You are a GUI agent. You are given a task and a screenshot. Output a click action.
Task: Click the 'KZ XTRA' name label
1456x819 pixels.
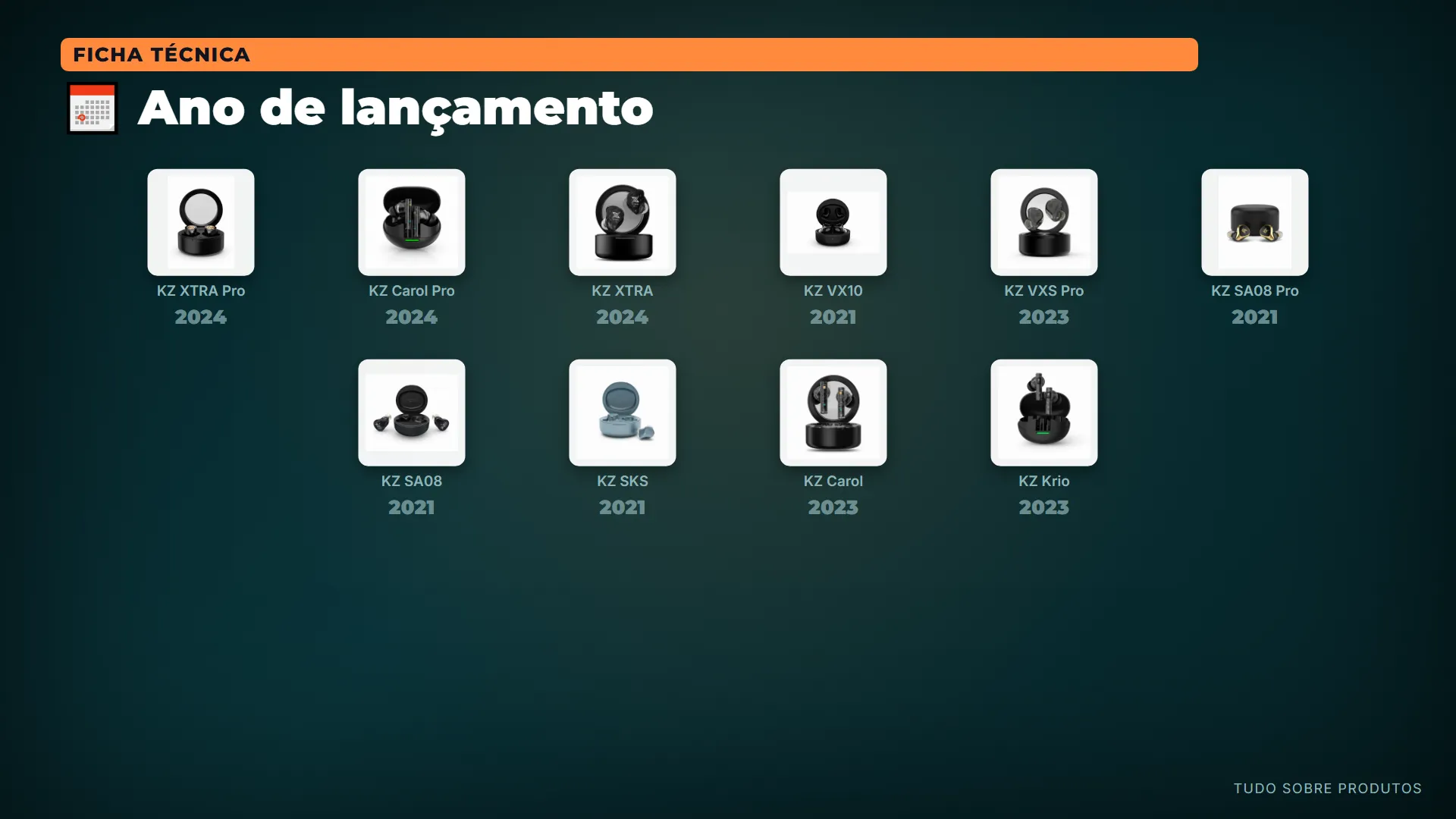tap(623, 290)
